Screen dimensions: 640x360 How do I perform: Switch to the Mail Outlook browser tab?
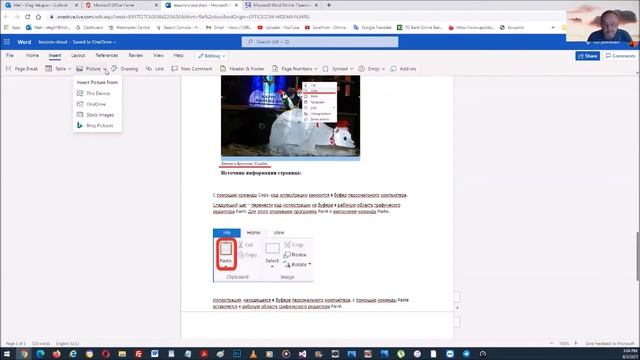41,5
